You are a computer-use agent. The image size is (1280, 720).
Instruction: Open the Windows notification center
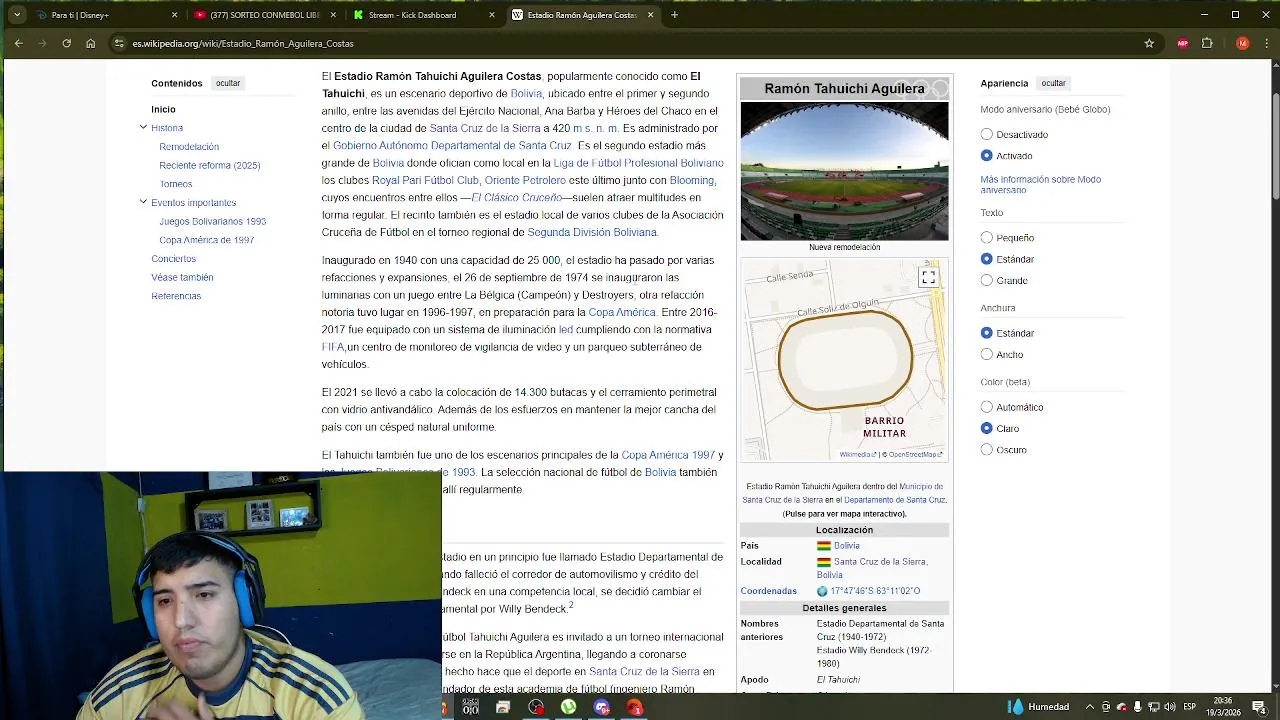click(x=1259, y=707)
